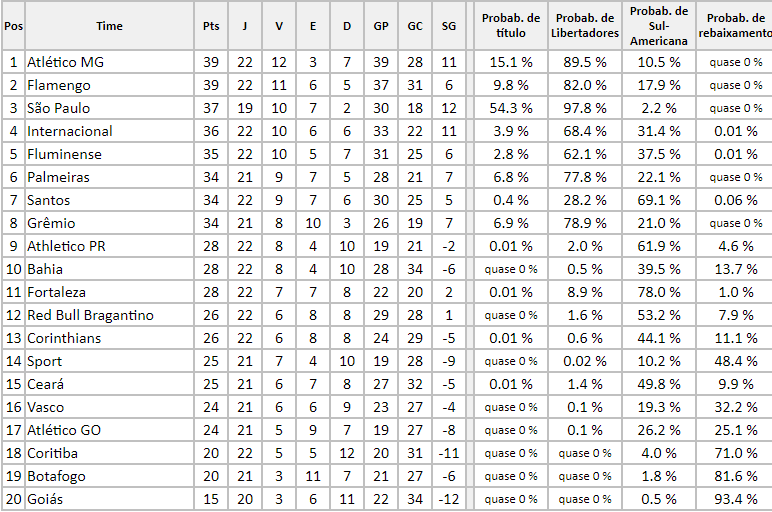The image size is (772, 512).
Task: Click São Paulo's 54.3 % title probability
Action: [510, 108]
